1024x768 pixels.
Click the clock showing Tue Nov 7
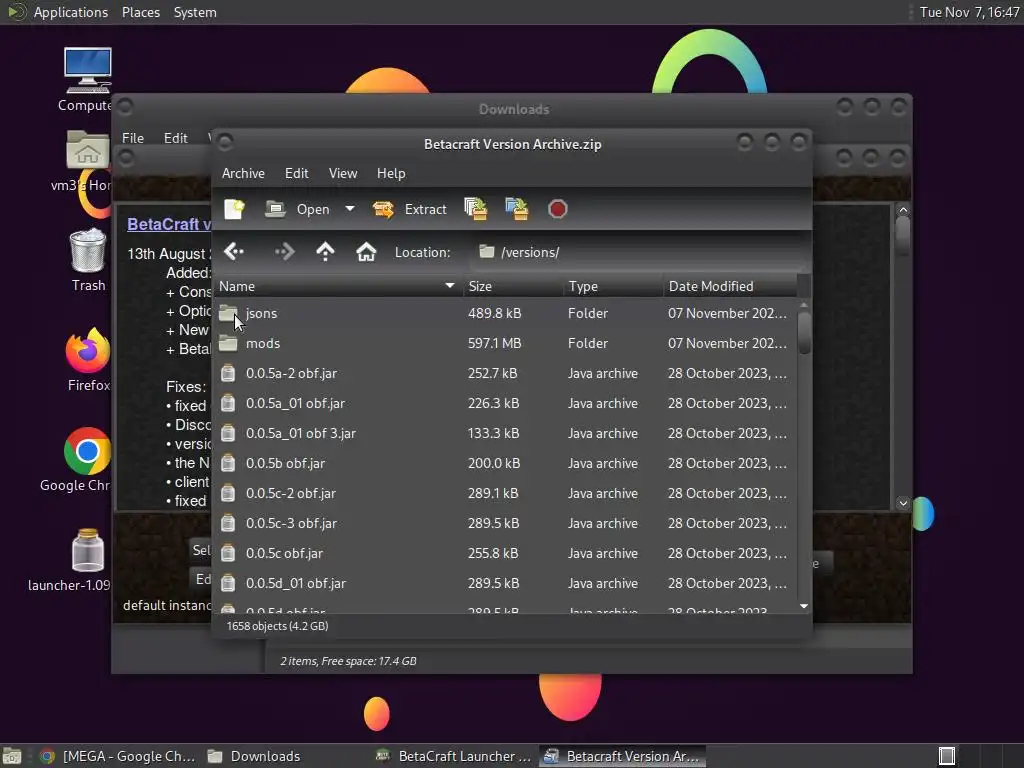[x=969, y=12]
